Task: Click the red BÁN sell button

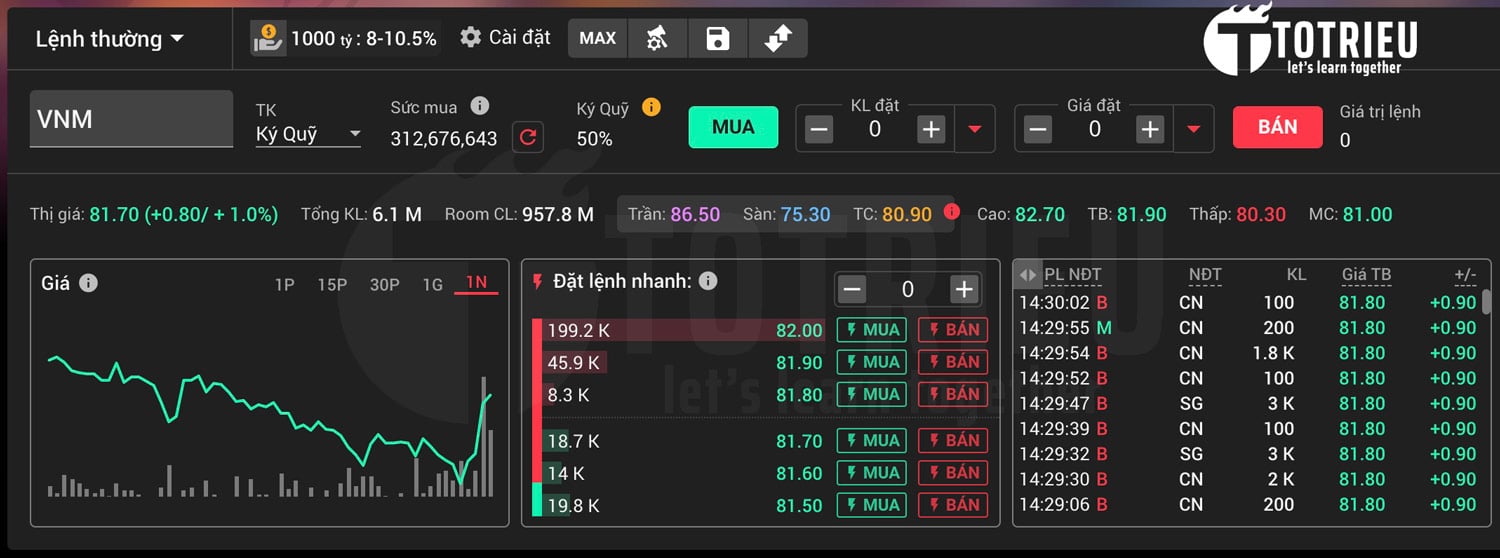Action: [x=1277, y=127]
